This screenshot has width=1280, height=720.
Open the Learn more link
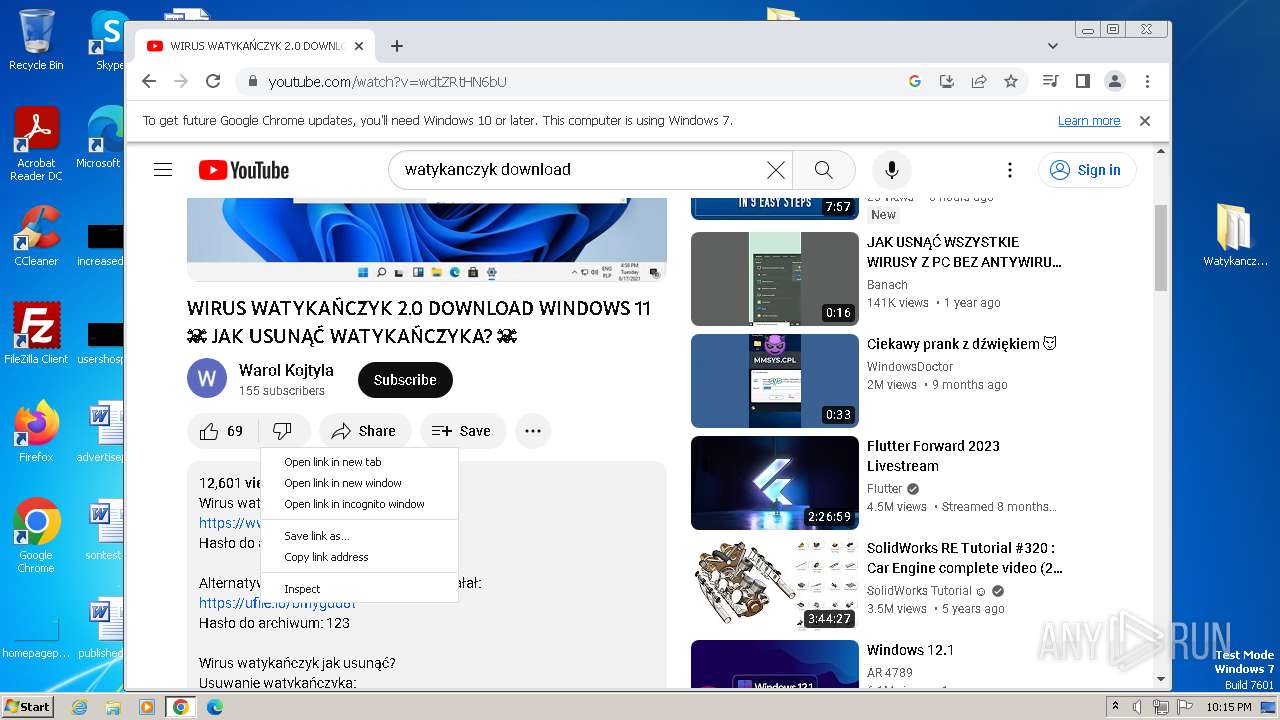pos(1089,121)
